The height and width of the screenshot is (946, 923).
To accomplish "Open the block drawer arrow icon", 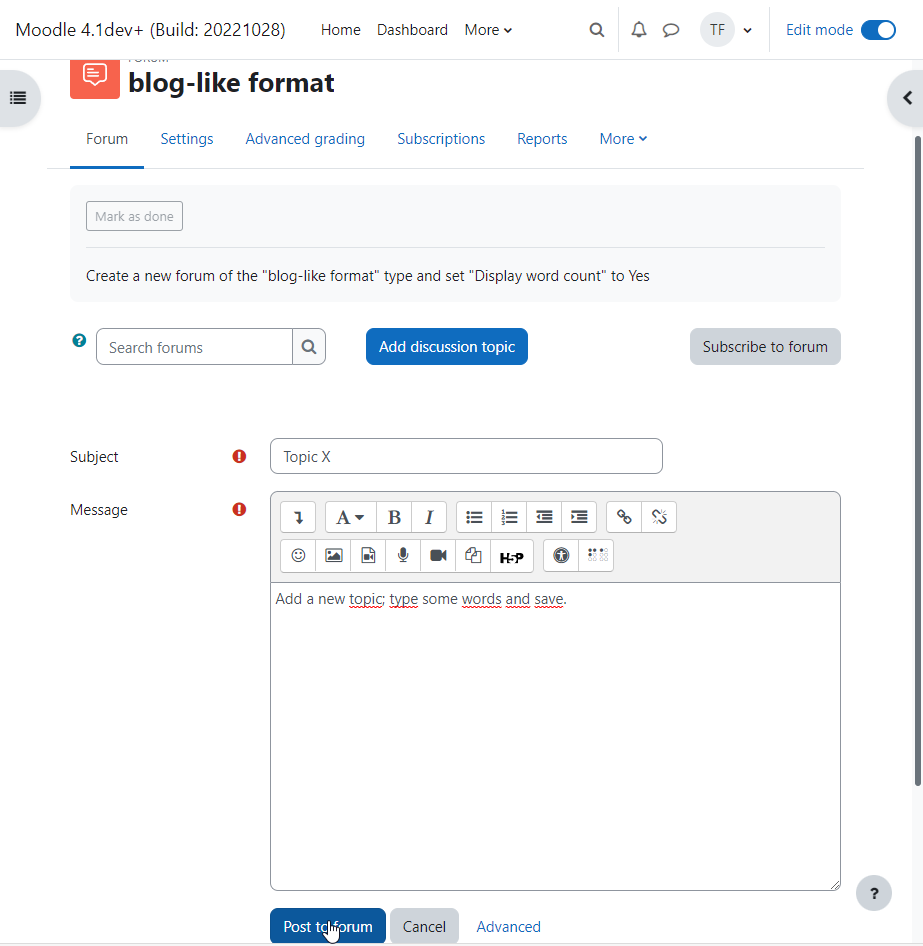I will (x=907, y=98).
